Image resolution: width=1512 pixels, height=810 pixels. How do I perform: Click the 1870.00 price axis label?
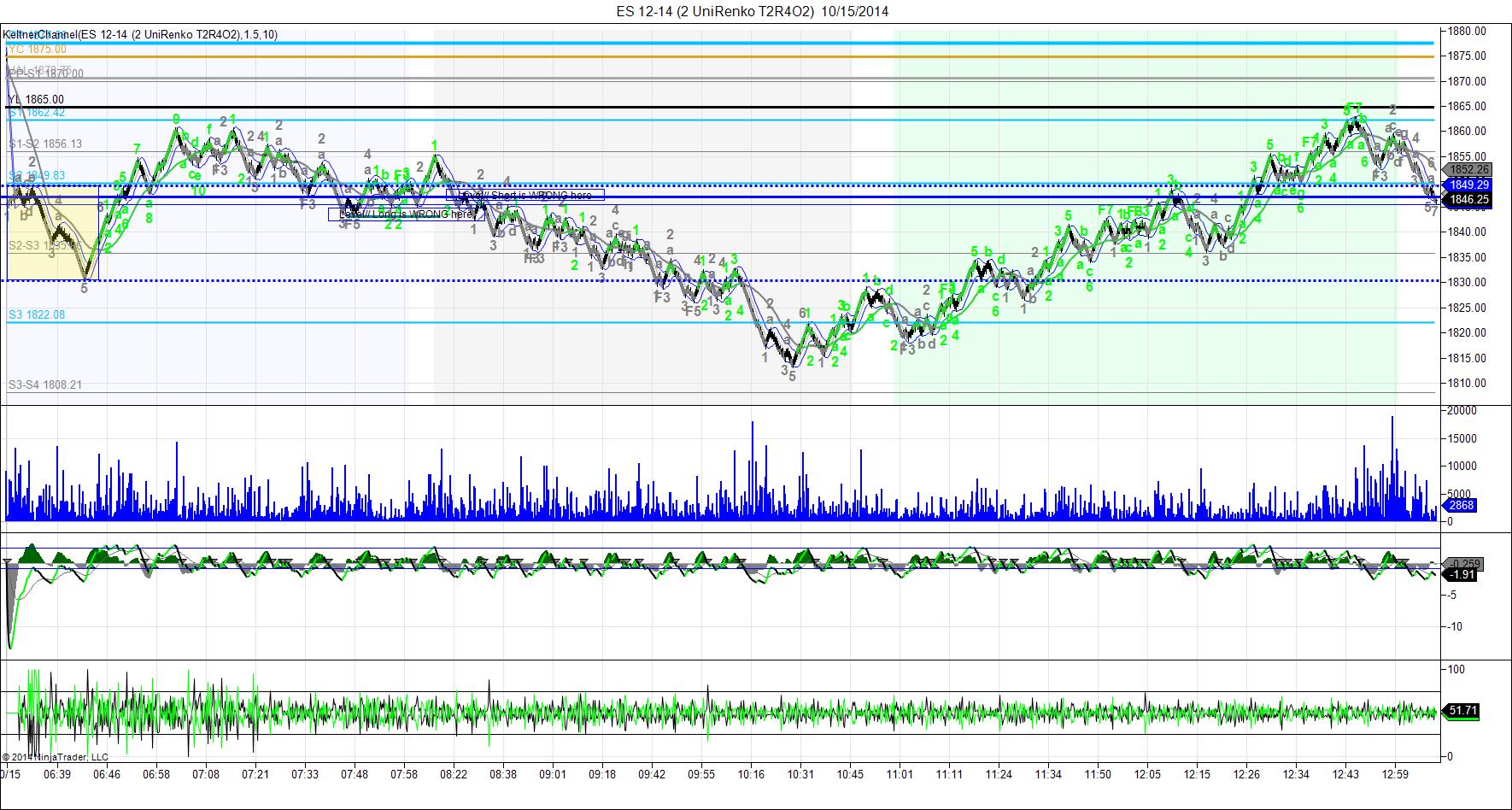click(x=1468, y=82)
